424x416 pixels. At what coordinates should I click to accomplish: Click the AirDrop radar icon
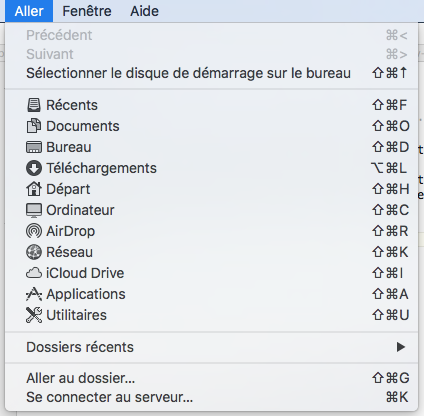34,231
